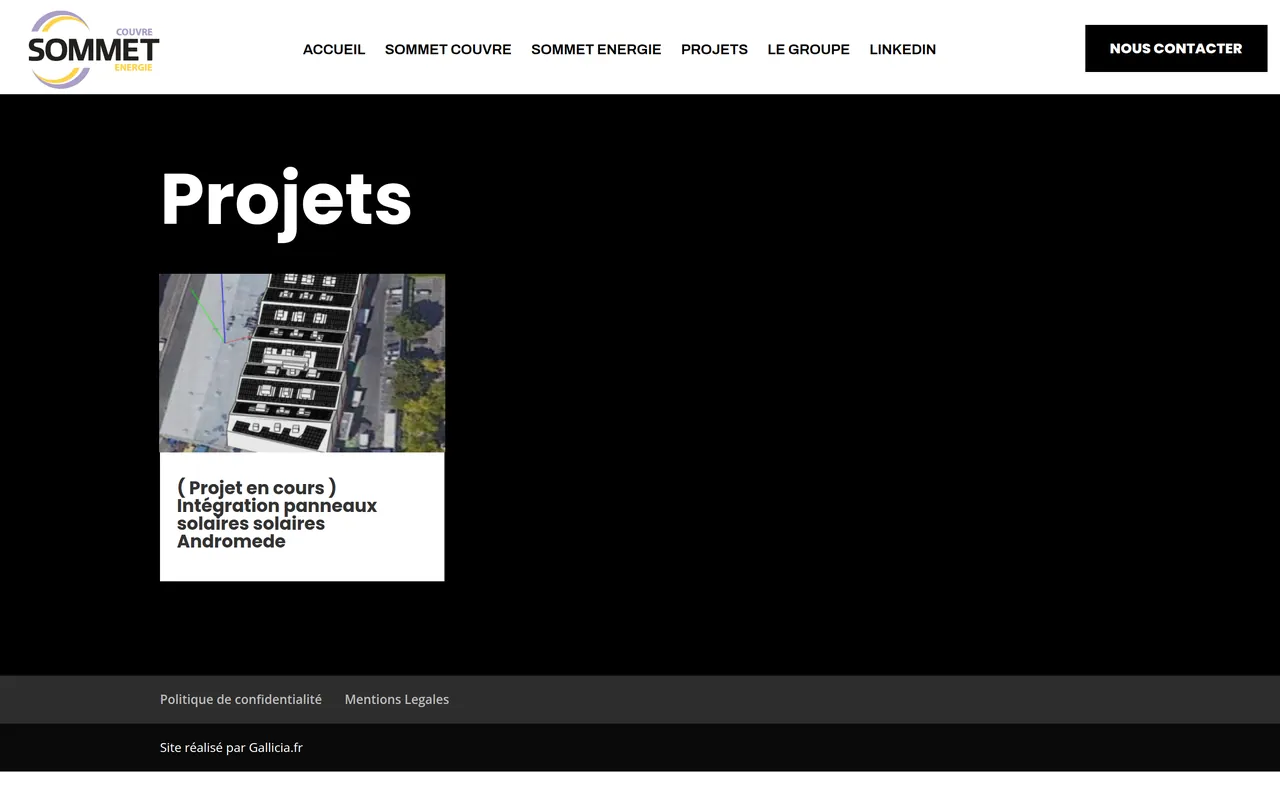Click the Site réalisé par Gallicia.fr credit
Image resolution: width=1280 pixels, height=800 pixels.
pyautogui.click(x=231, y=747)
